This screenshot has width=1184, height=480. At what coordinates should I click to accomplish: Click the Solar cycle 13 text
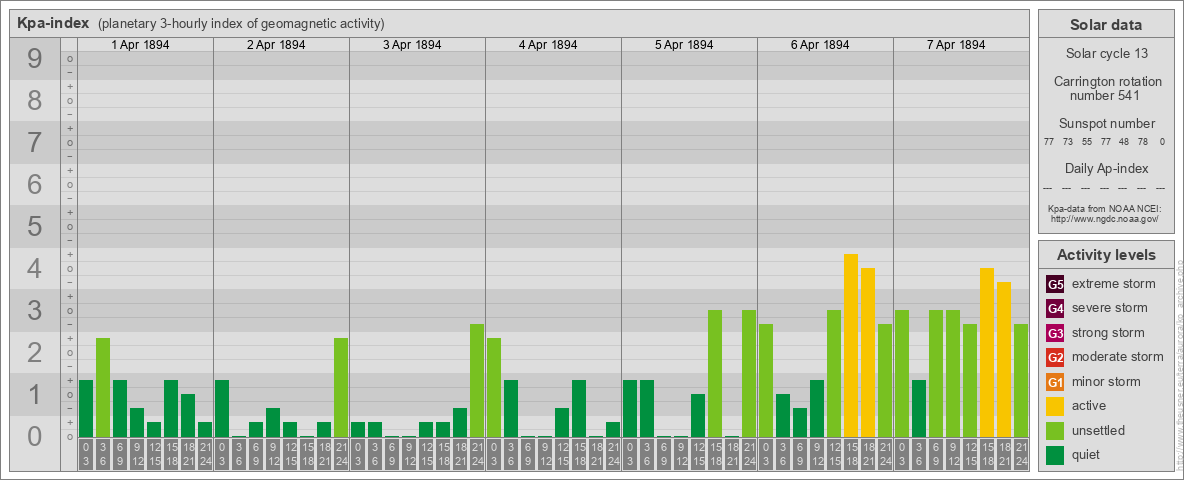1106,54
